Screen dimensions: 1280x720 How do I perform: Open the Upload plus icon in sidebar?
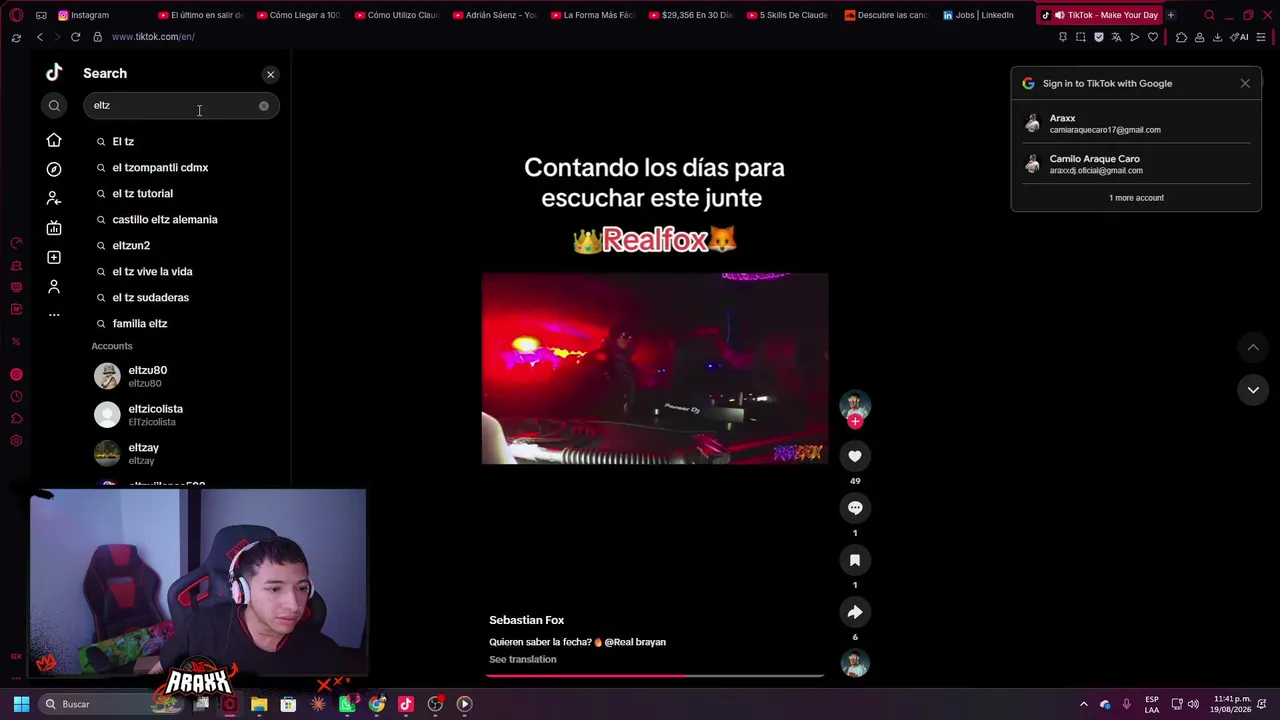click(x=54, y=257)
